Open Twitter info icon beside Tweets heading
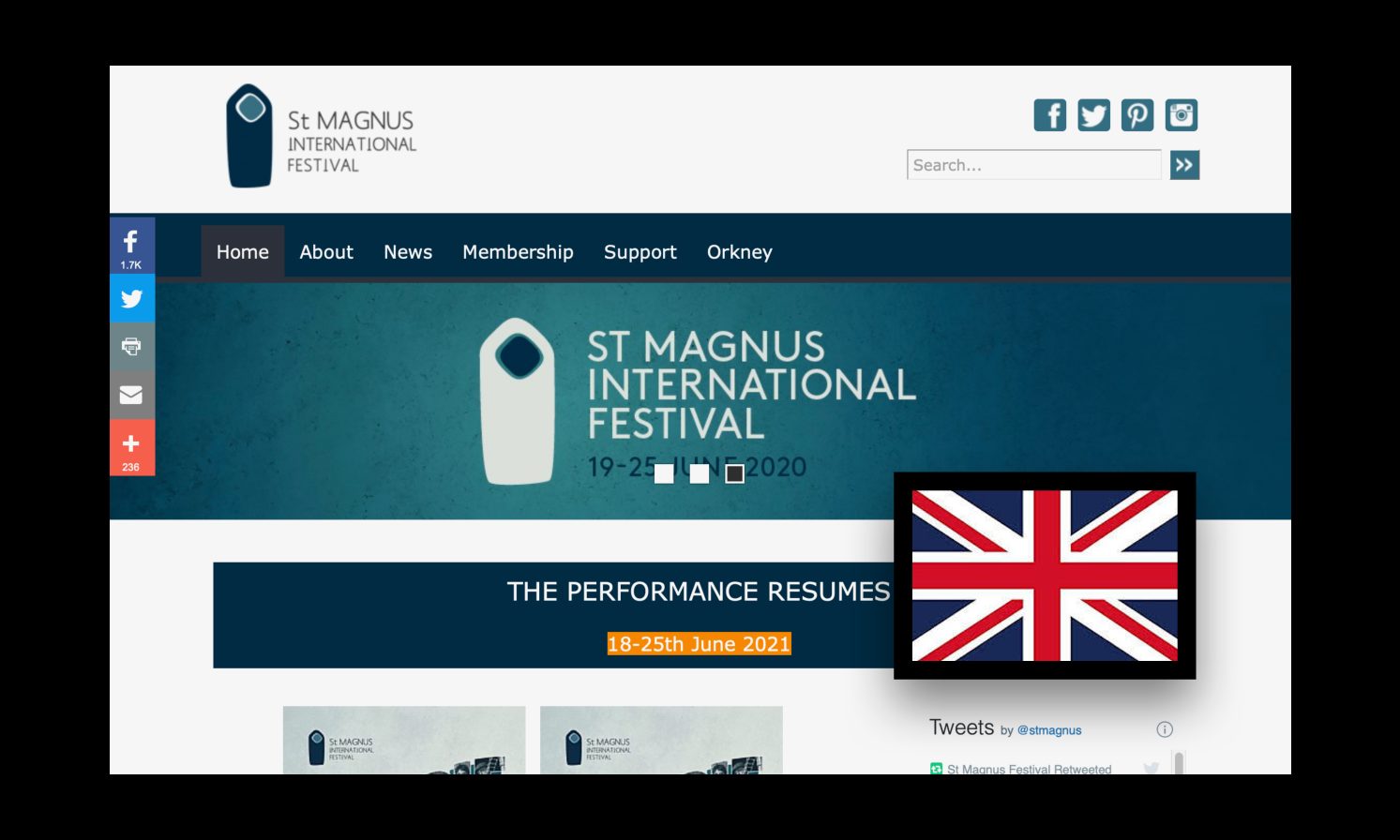The width and height of the screenshot is (1400, 840). pyautogui.click(x=1165, y=729)
